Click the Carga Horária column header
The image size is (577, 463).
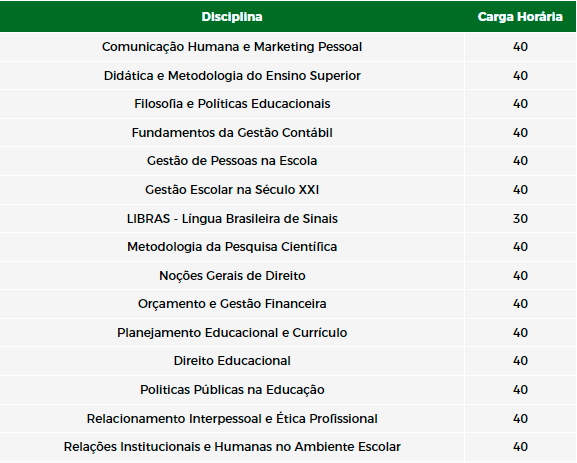[520, 17]
